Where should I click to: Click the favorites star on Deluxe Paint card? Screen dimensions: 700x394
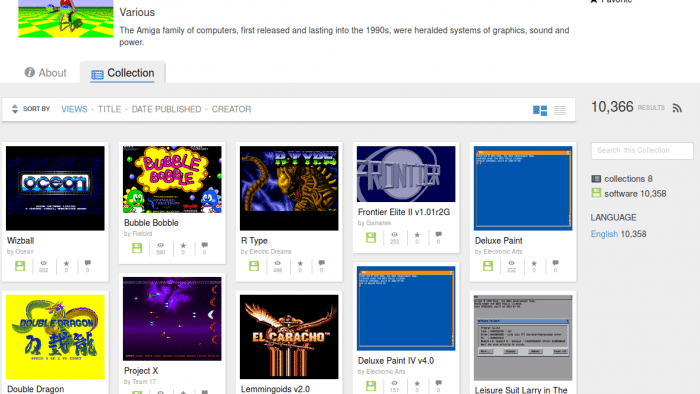[534, 263]
